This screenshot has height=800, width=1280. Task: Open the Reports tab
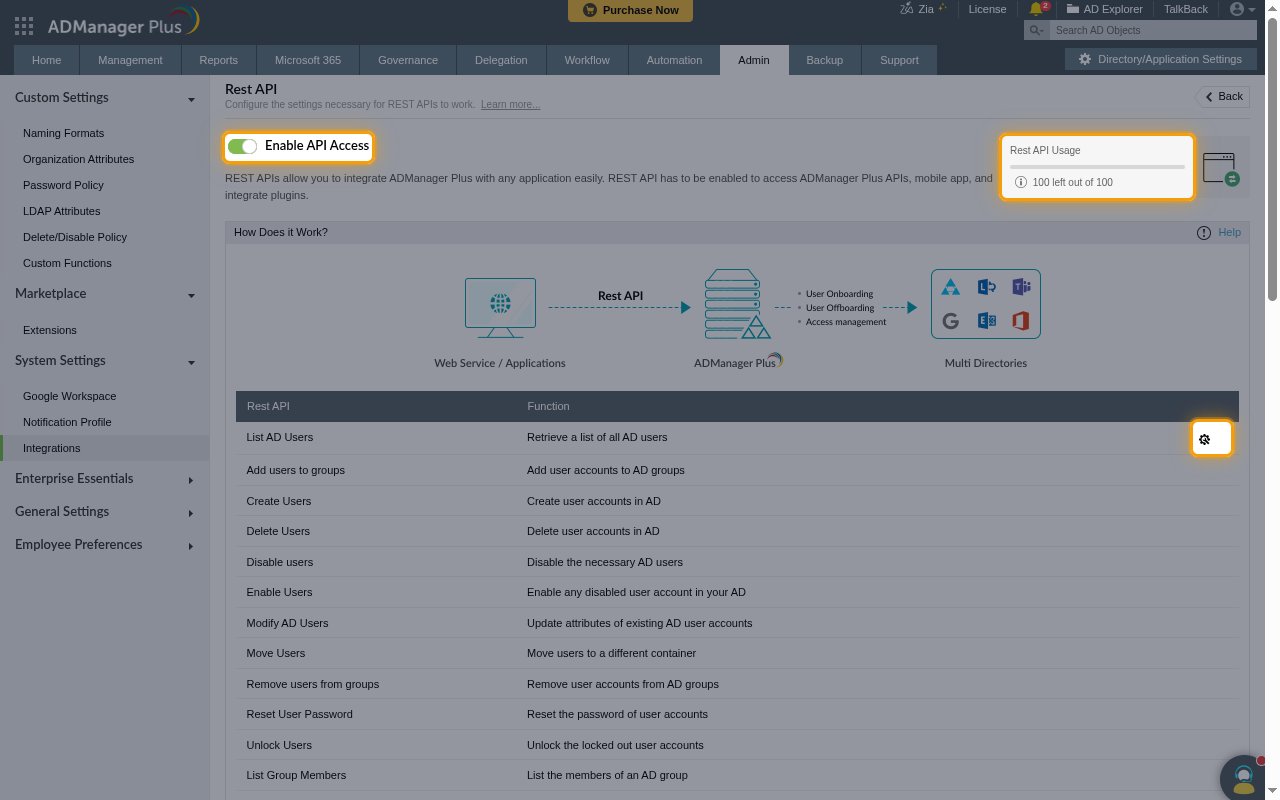click(218, 60)
